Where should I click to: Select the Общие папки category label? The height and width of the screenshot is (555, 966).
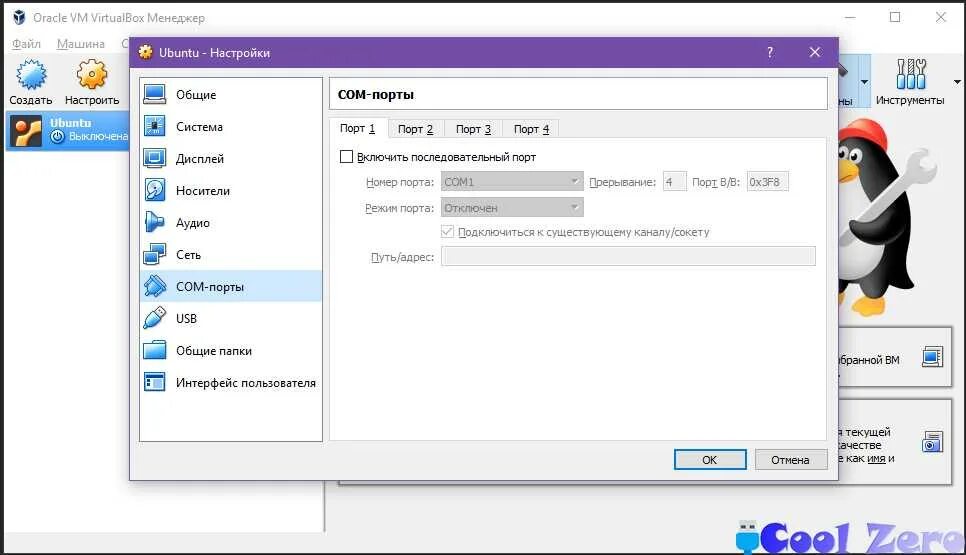click(214, 351)
